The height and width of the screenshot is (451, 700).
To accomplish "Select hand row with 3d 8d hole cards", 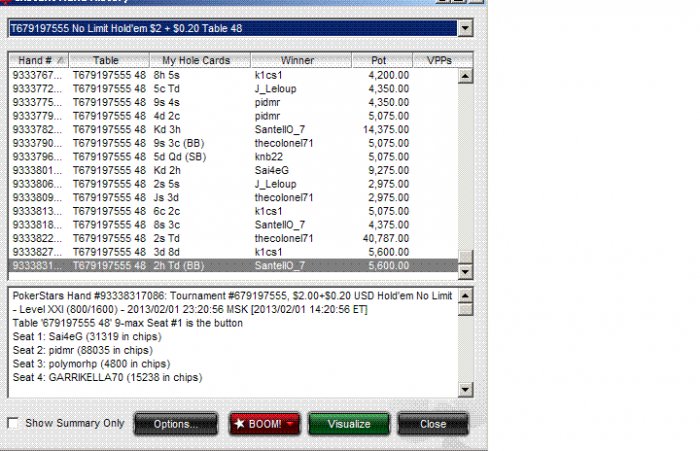I will coord(233,252).
